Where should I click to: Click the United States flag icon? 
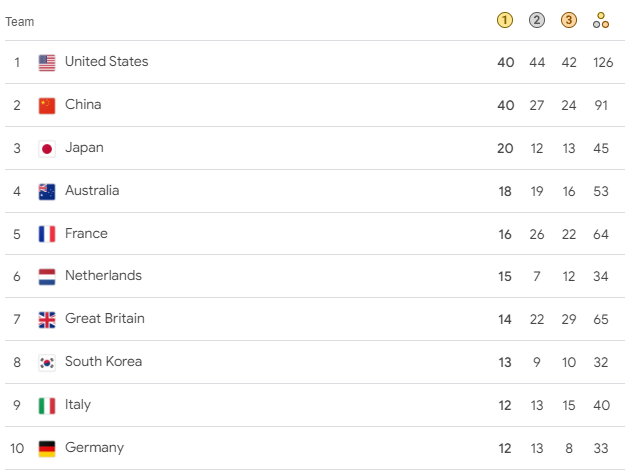tap(47, 63)
